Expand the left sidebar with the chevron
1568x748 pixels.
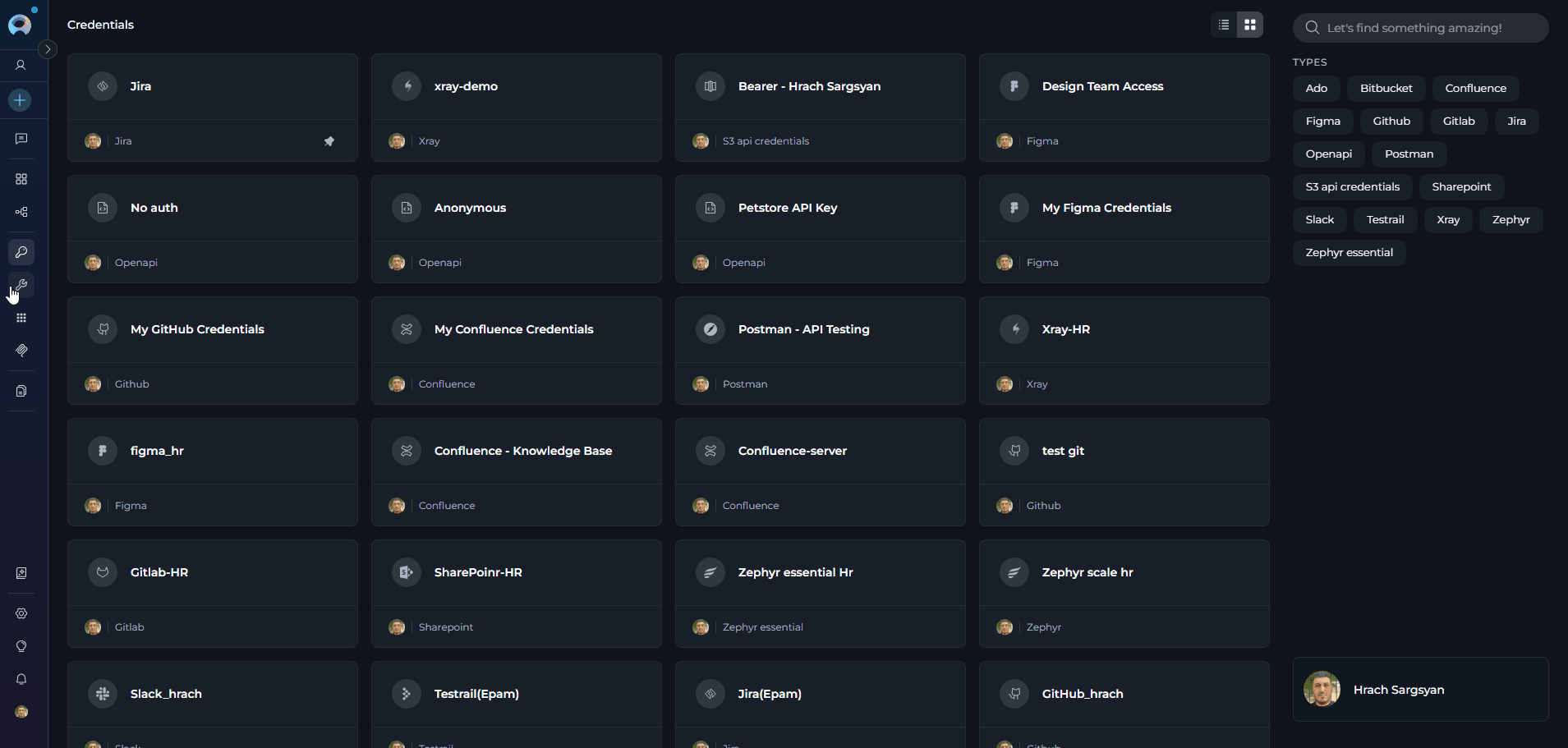(48, 49)
